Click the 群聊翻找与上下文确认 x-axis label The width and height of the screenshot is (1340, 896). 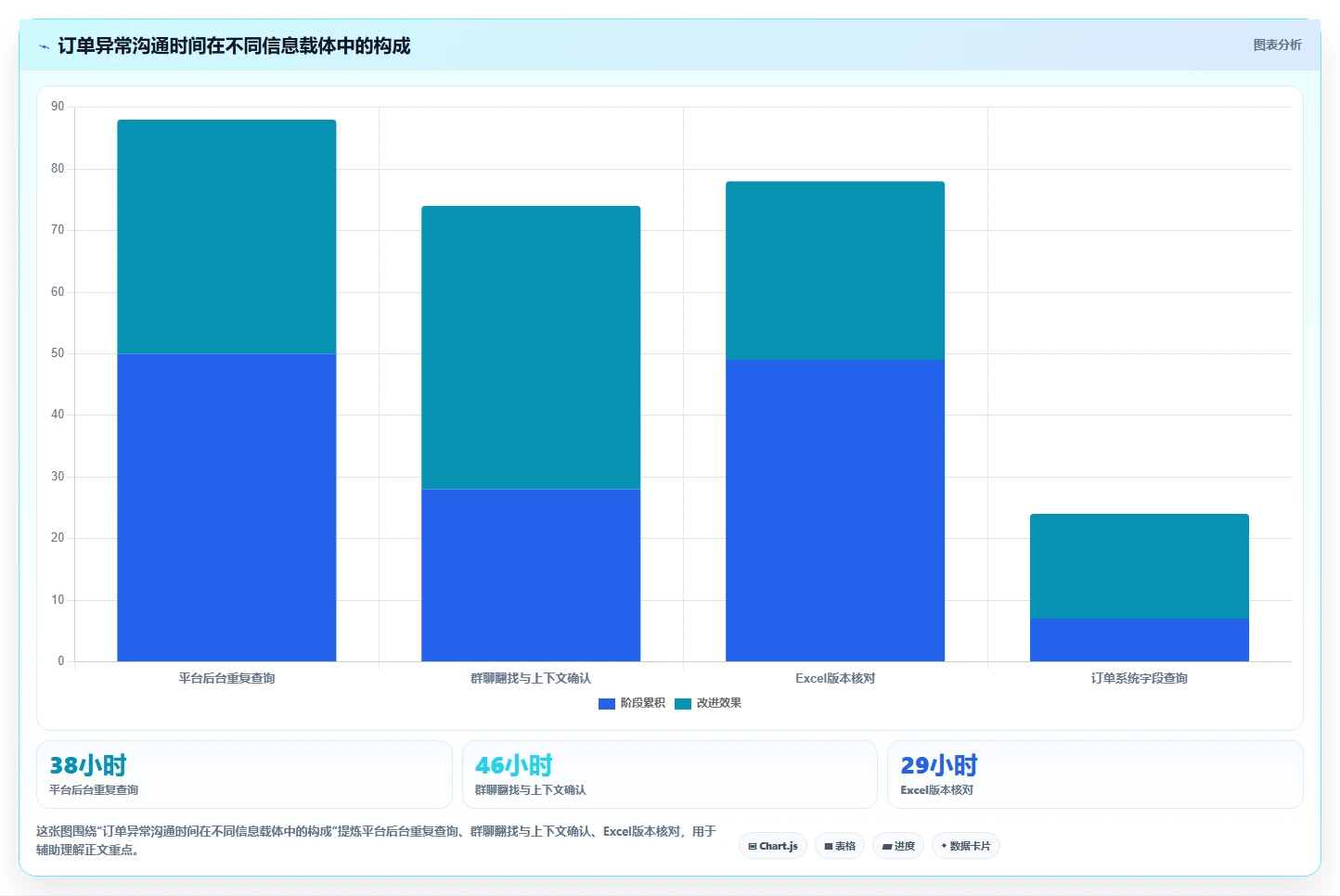click(531, 678)
